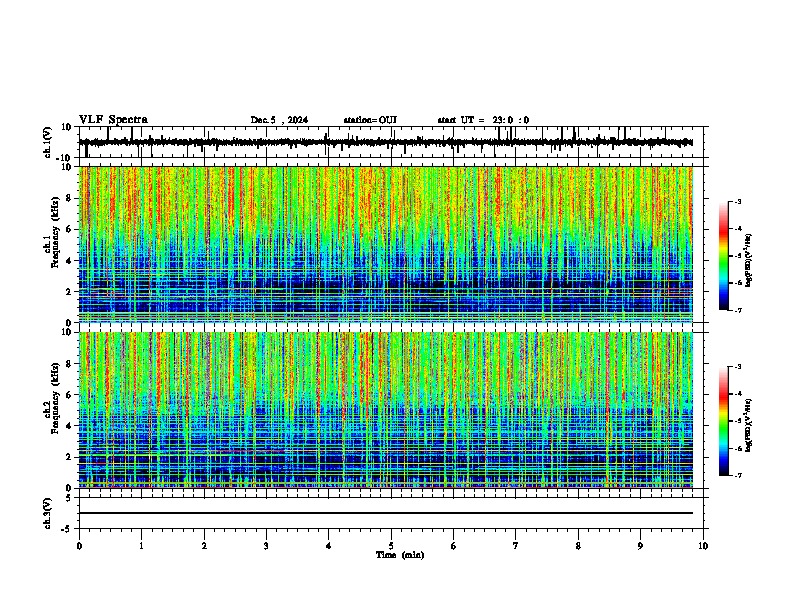The width and height of the screenshot is (792, 612).
Task: Click the 'ch.3(V)' axis label
Action: [x=49, y=513]
